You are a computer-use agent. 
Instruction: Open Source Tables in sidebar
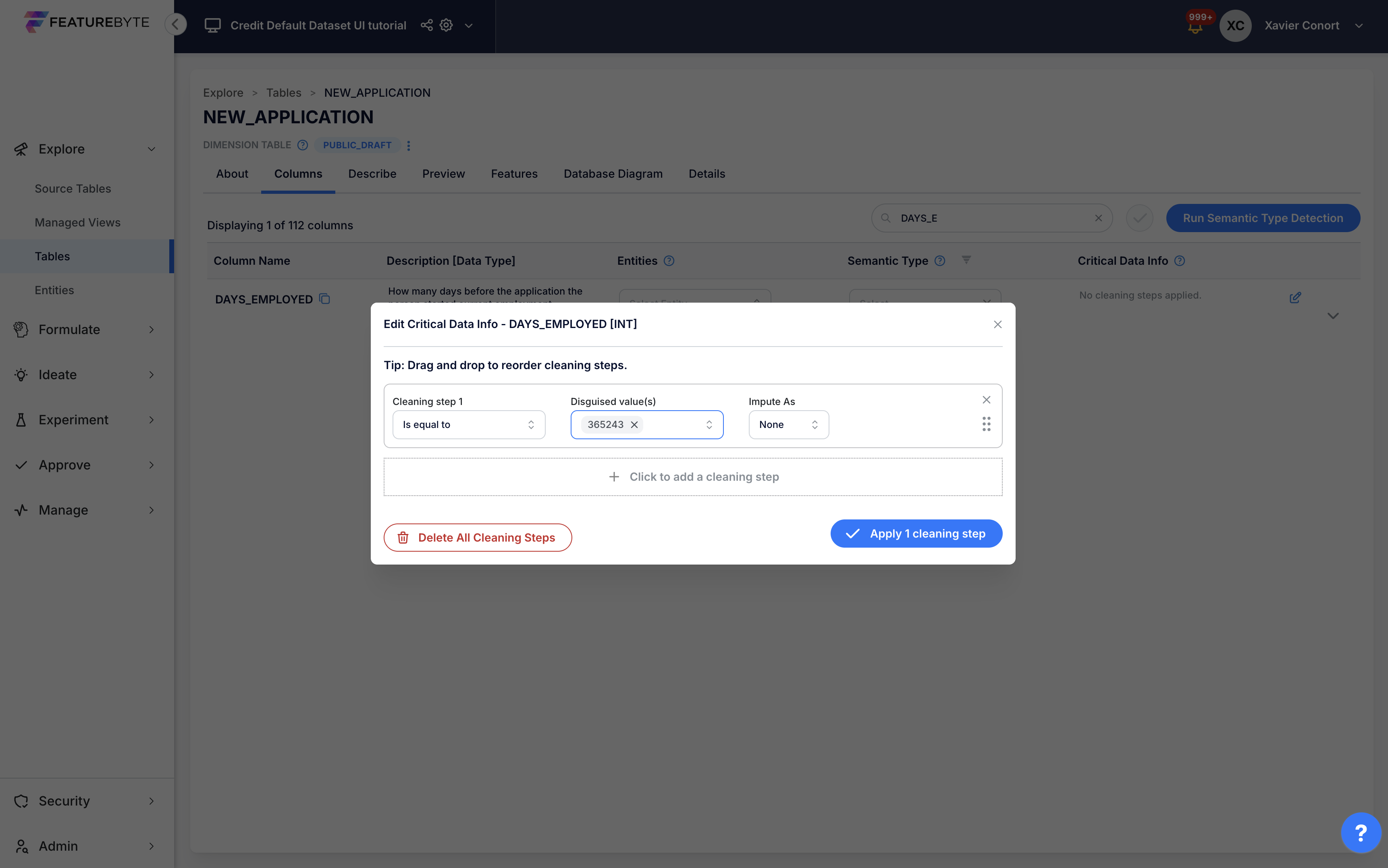coord(73,189)
